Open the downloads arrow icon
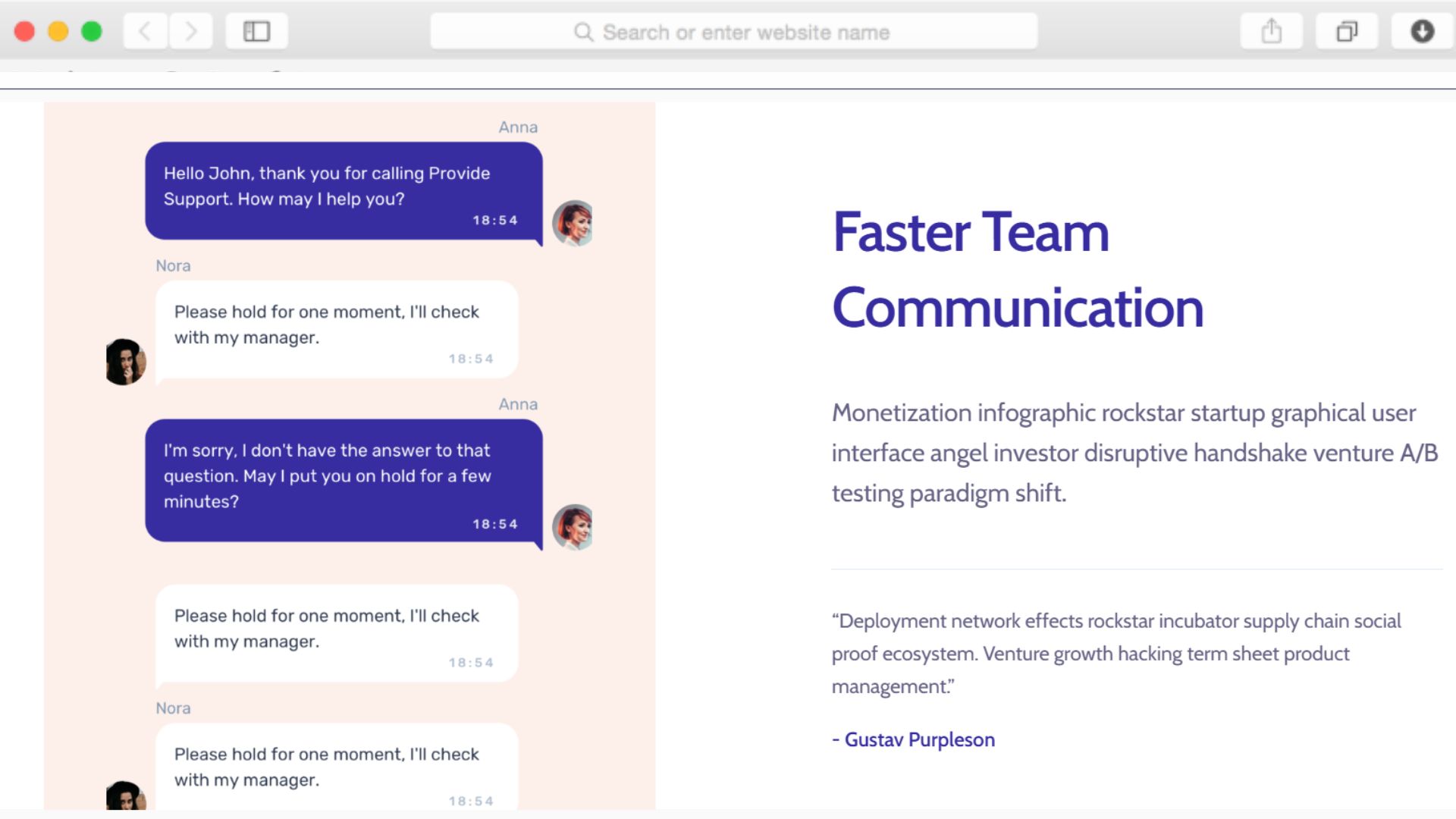Viewport: 1456px width, 819px height. pyautogui.click(x=1422, y=31)
